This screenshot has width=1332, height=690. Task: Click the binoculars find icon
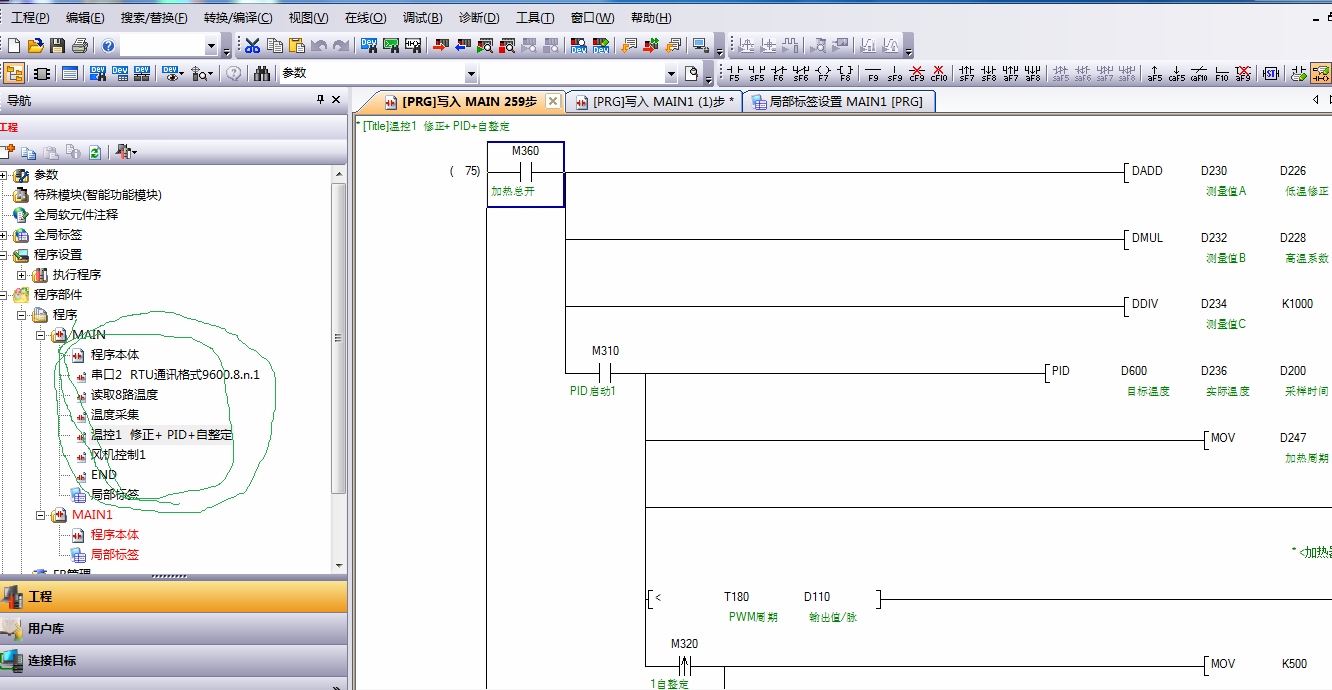(x=262, y=73)
